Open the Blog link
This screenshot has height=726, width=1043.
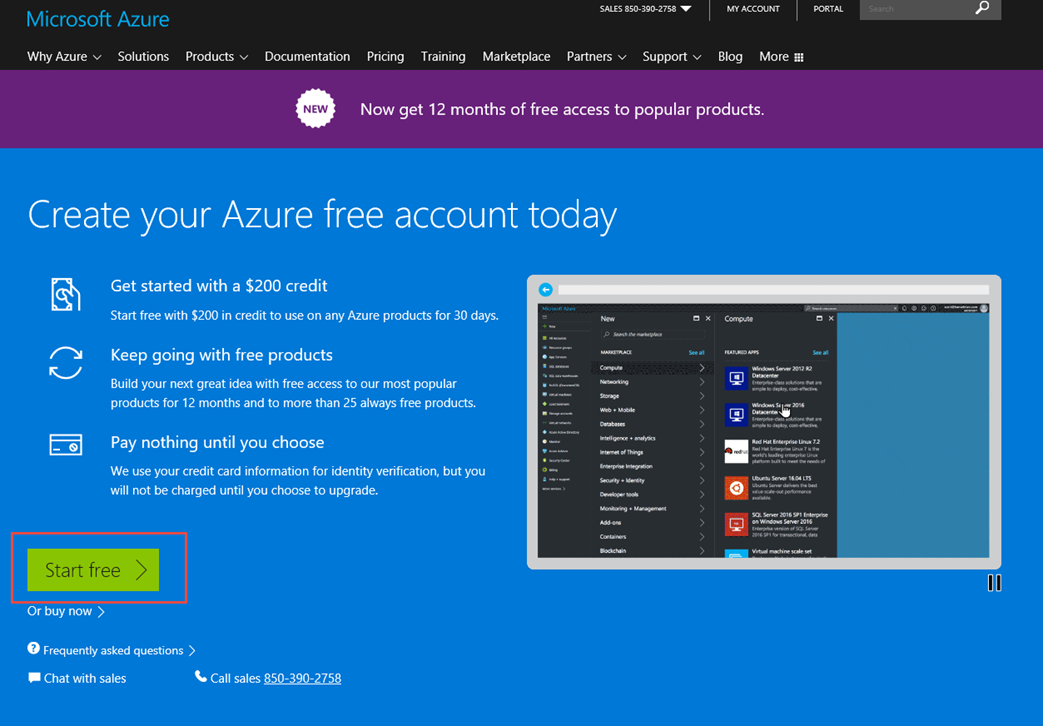[x=730, y=57]
